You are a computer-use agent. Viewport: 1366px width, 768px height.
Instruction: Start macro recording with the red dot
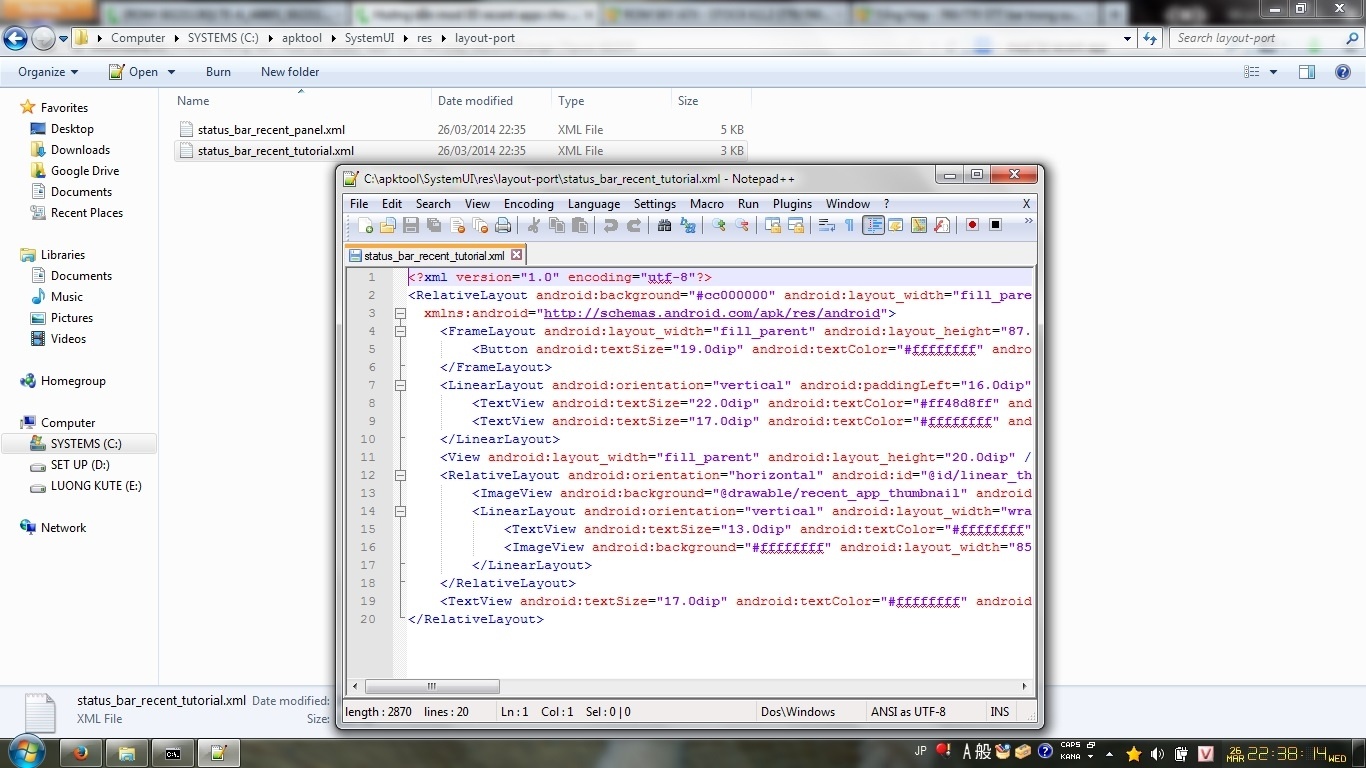pyautogui.click(x=972, y=225)
